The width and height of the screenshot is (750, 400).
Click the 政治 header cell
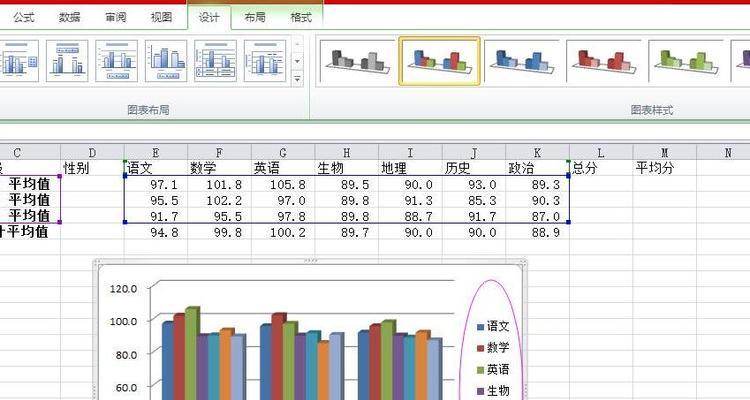(x=537, y=168)
